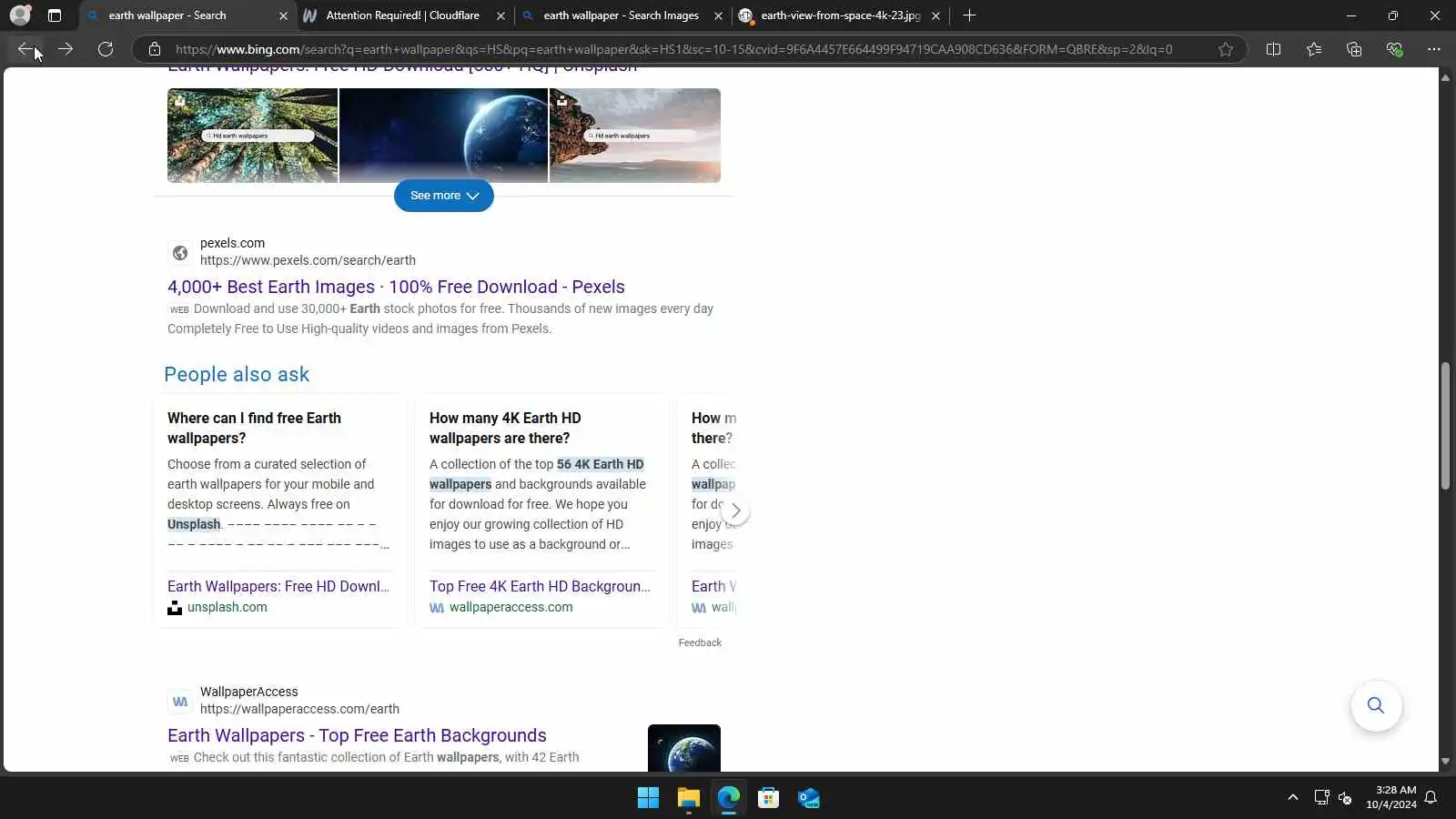1456x819 pixels.
Task: Open 'Earth Wallpapers - Top Free Earth Backgrounds' link
Action: click(357, 735)
